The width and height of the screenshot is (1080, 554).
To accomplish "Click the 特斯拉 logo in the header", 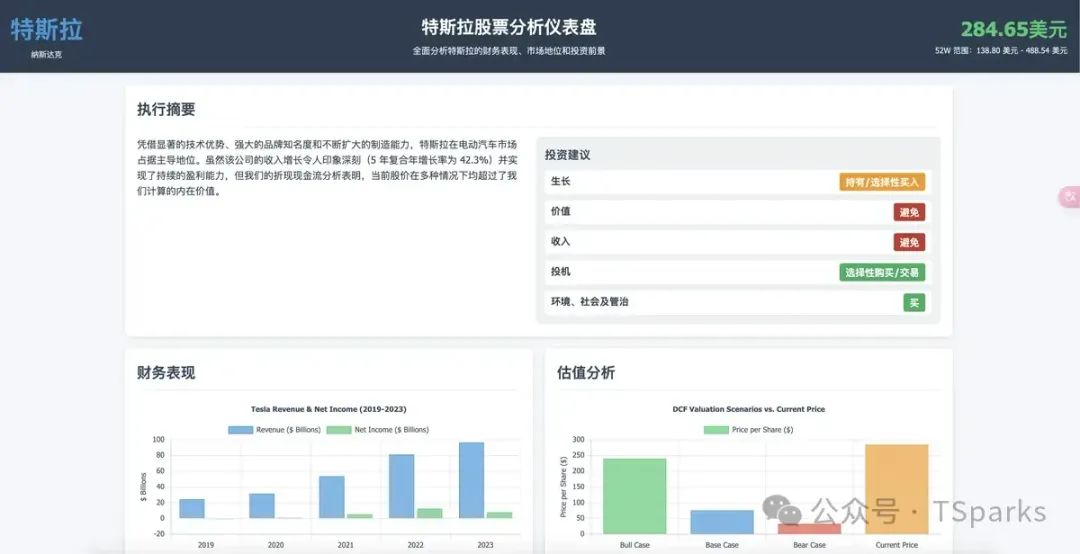I will point(46,30).
